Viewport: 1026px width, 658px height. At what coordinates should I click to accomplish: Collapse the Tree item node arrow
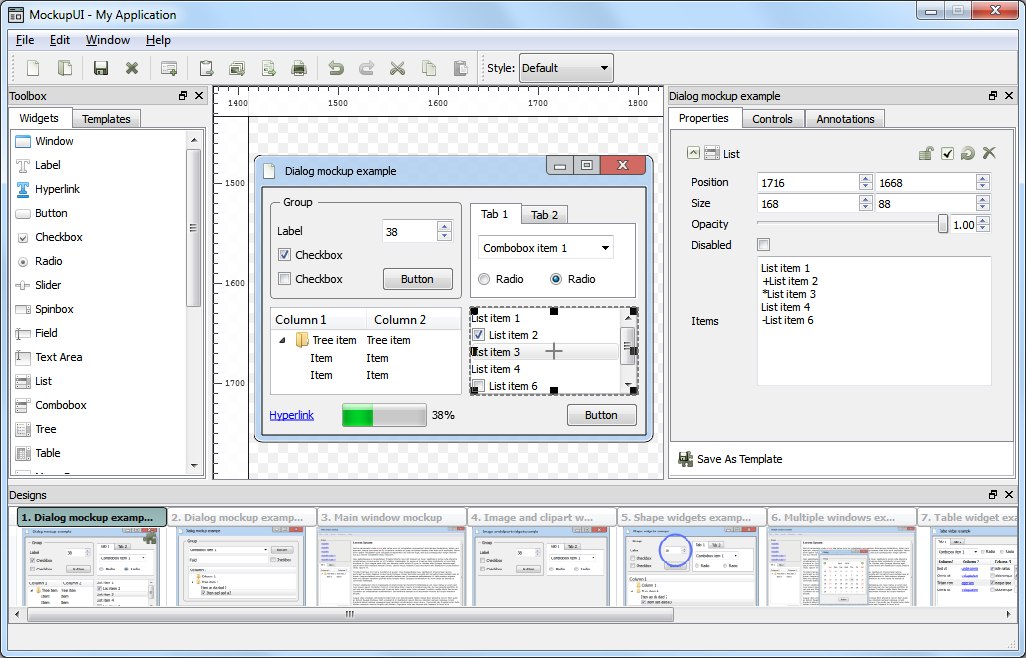coord(282,340)
